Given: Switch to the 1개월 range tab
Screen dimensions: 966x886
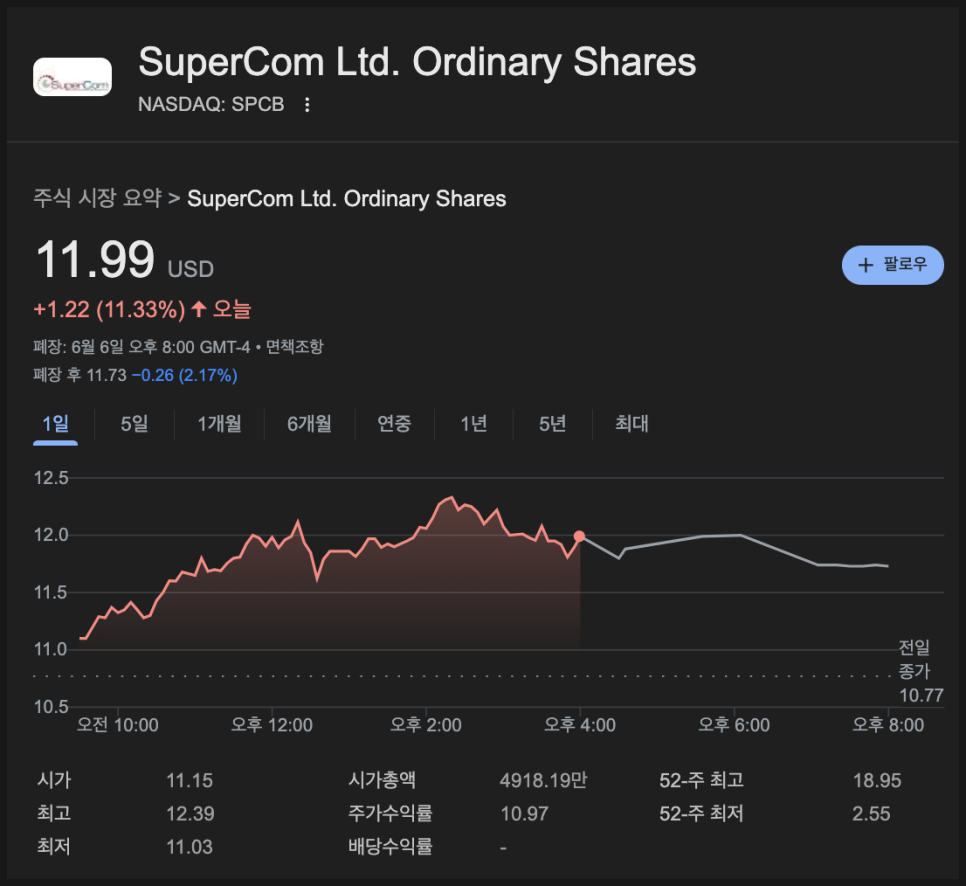Looking at the screenshot, I should click(219, 424).
